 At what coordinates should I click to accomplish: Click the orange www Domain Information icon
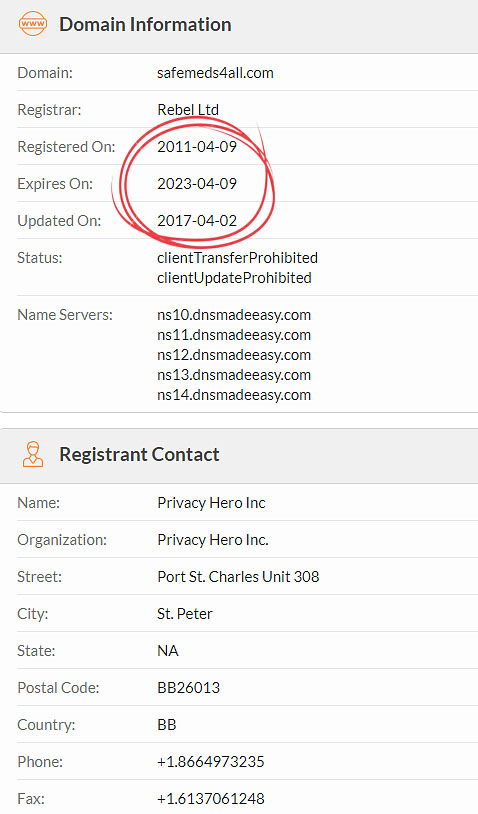point(32,24)
